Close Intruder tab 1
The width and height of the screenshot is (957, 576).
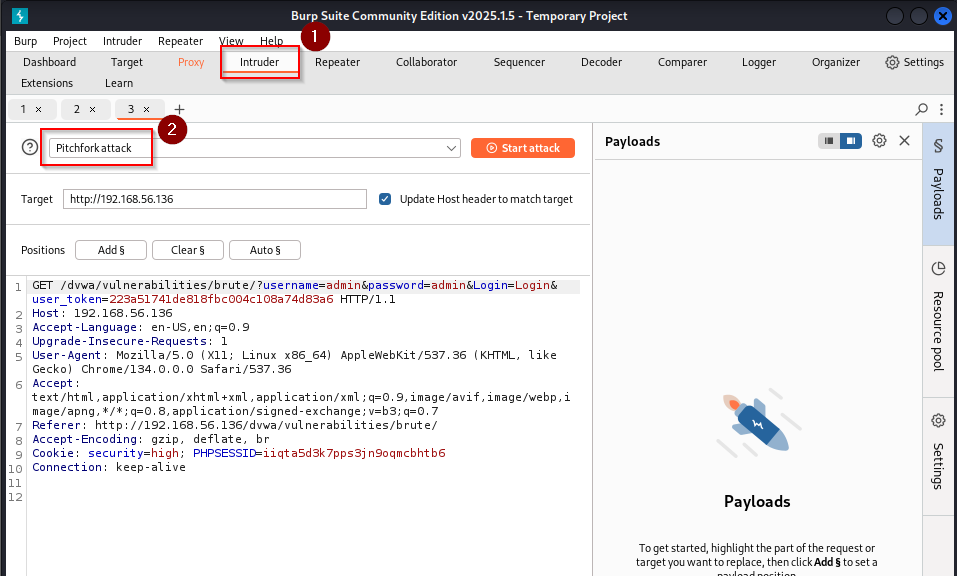click(x=38, y=109)
